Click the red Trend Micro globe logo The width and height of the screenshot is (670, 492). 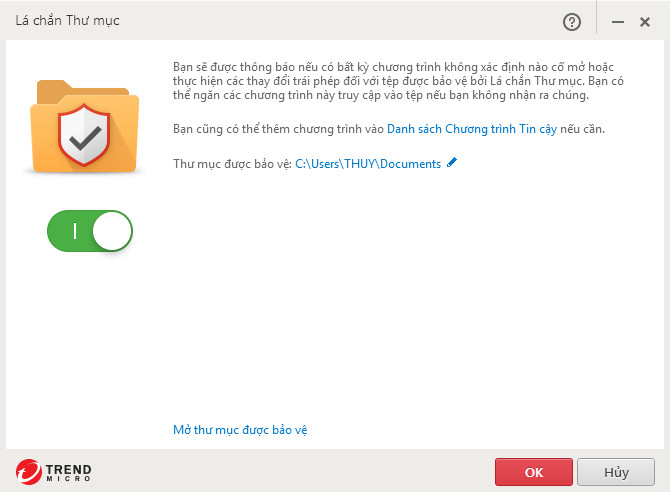coord(29,472)
